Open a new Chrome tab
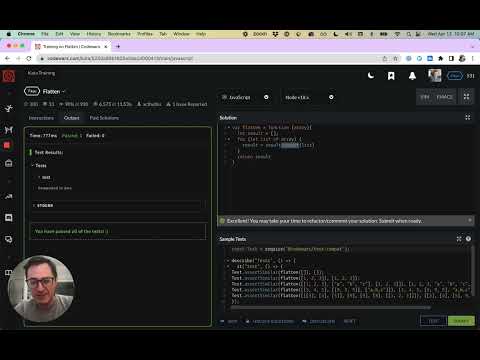Image resolution: width=480 pixels, height=360 pixels. [x=118, y=46]
